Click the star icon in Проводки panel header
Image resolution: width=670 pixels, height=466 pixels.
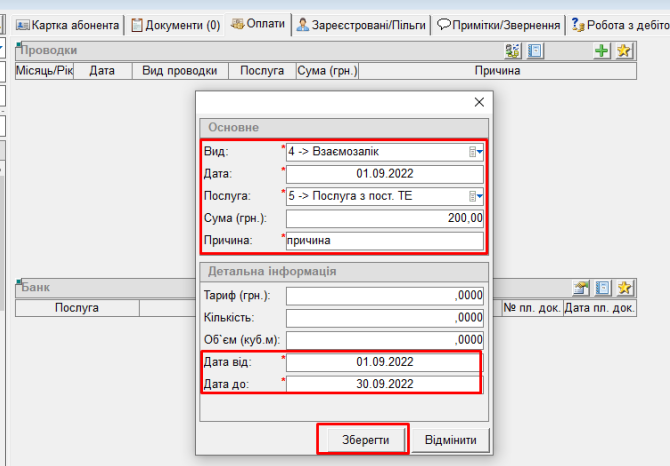click(x=624, y=51)
